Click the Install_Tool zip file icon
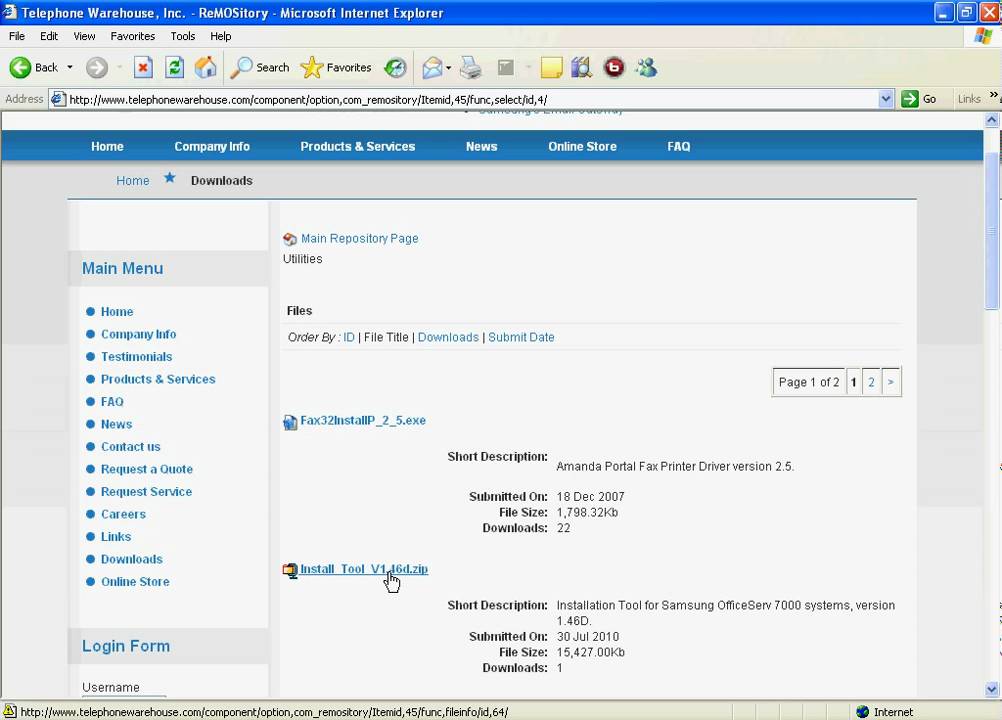Screen dimensions: 1002x720 (290, 570)
